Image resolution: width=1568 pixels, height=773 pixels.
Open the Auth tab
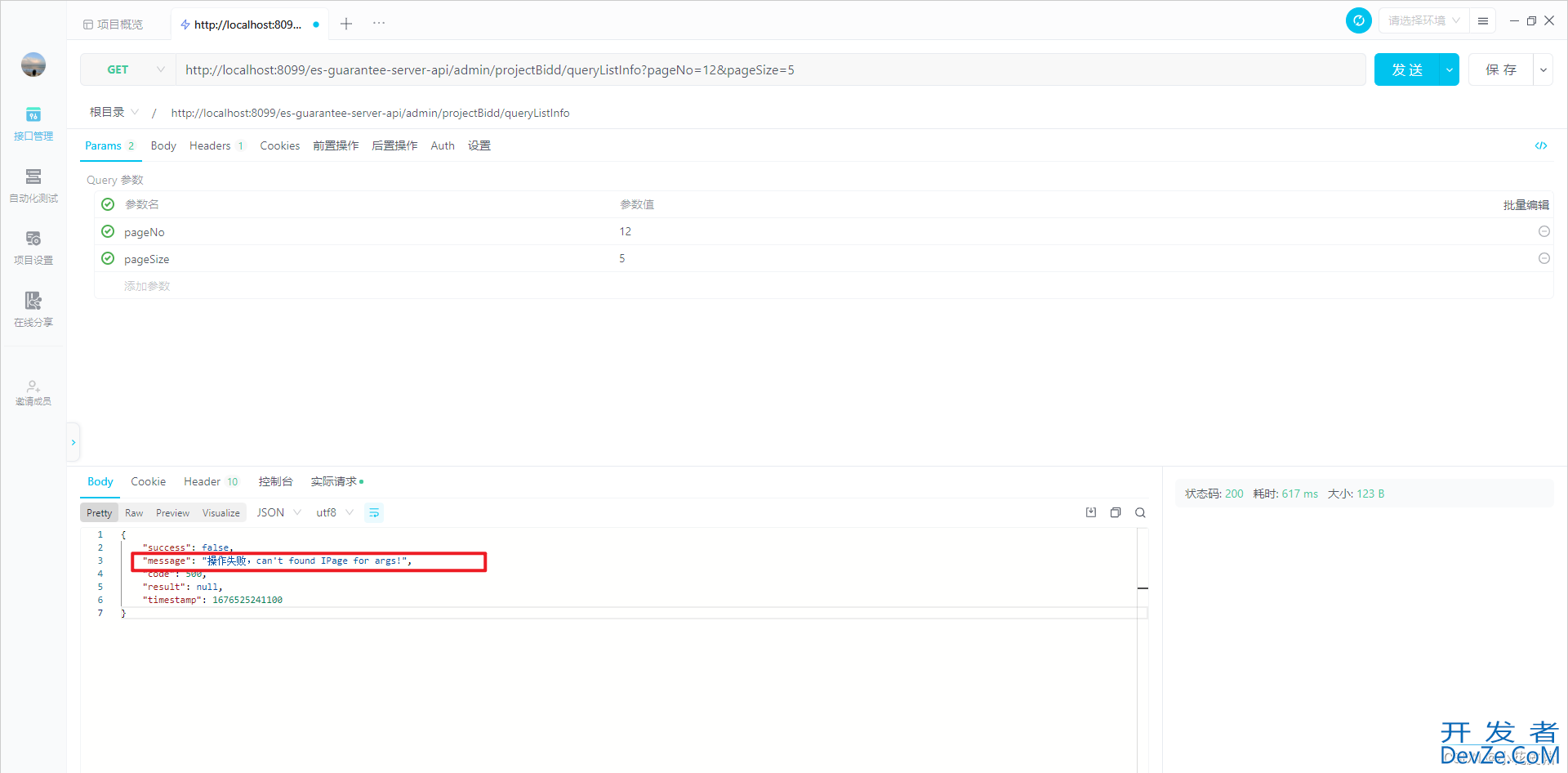pyautogui.click(x=443, y=145)
